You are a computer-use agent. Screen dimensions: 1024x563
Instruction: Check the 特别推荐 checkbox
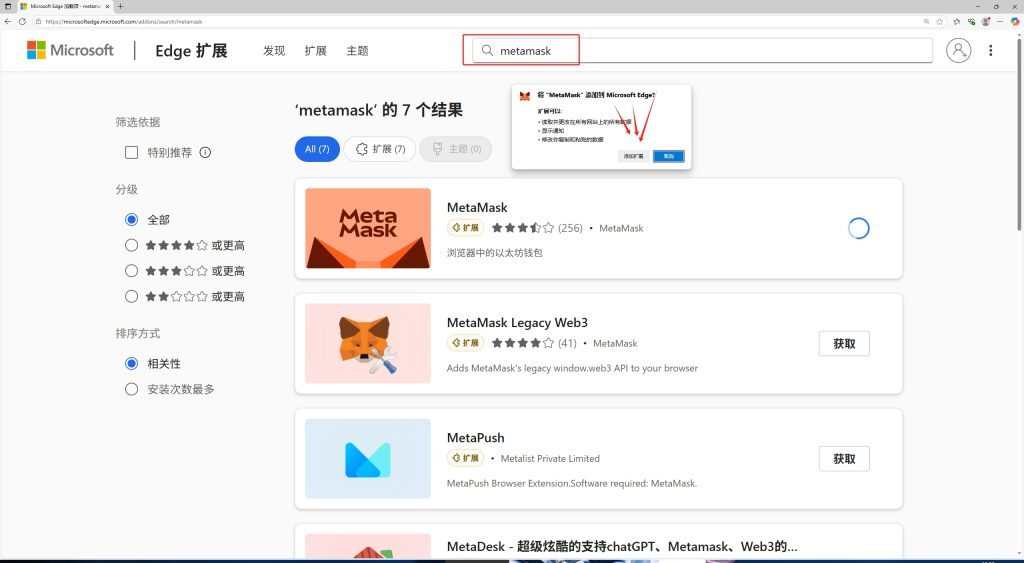[x=131, y=152]
